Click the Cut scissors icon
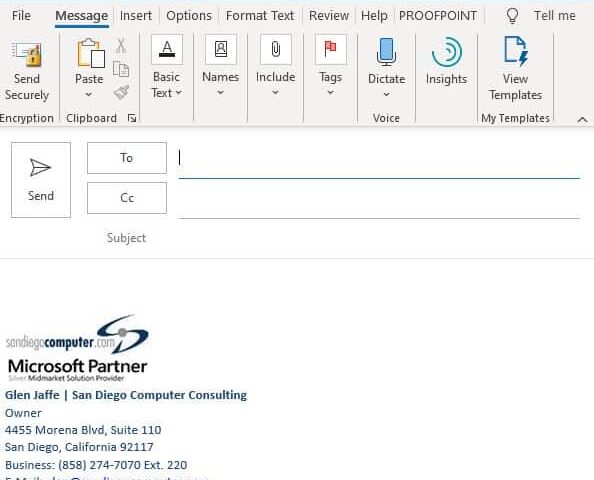Screen dimensions: 594x480 click(x=121, y=45)
